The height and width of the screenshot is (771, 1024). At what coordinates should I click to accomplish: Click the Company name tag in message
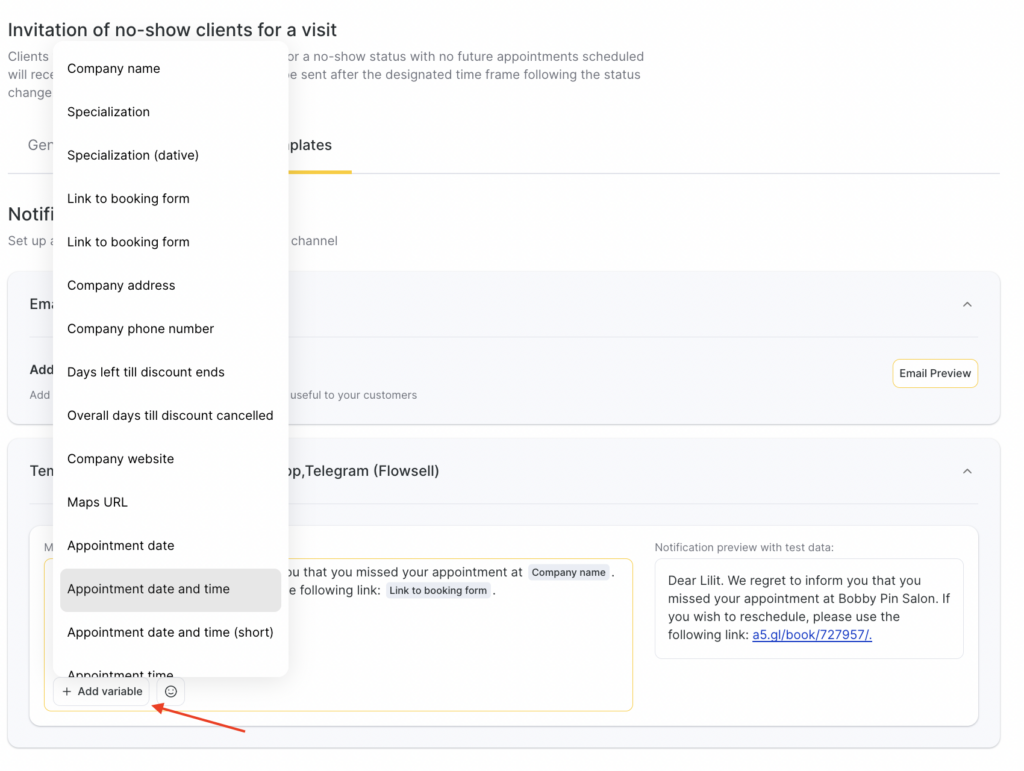point(568,573)
